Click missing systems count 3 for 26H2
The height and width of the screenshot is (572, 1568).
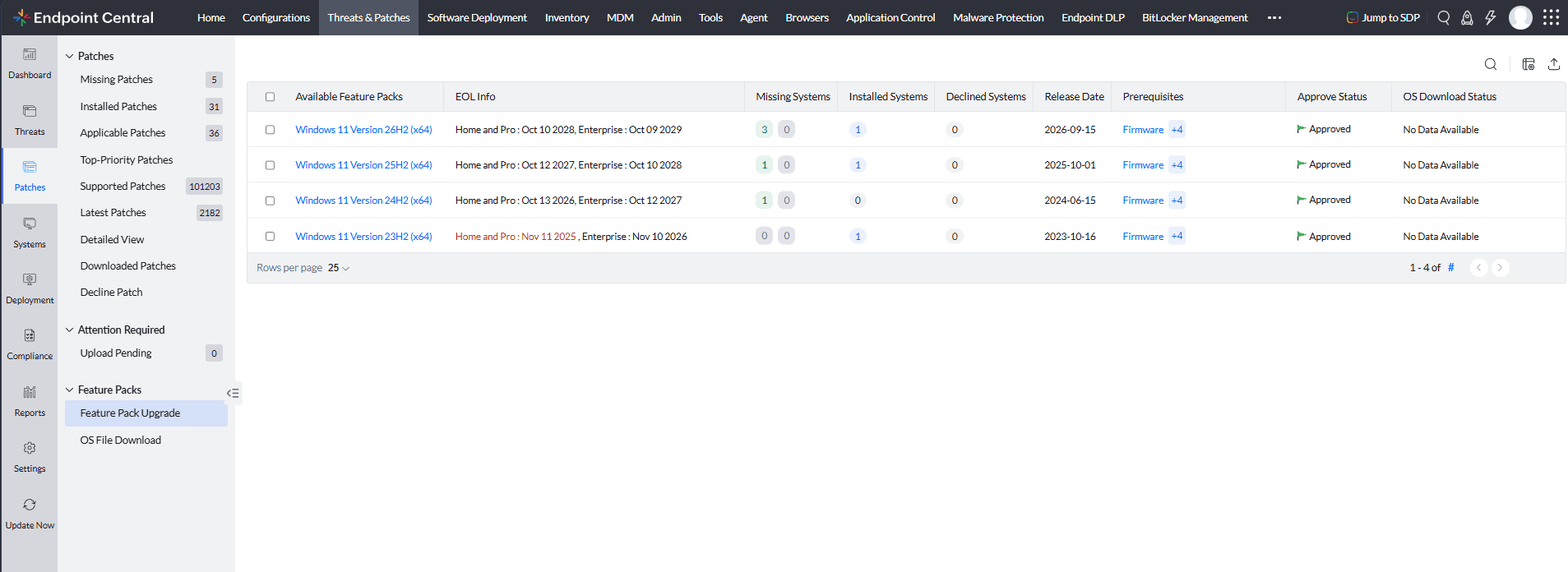[x=764, y=130]
